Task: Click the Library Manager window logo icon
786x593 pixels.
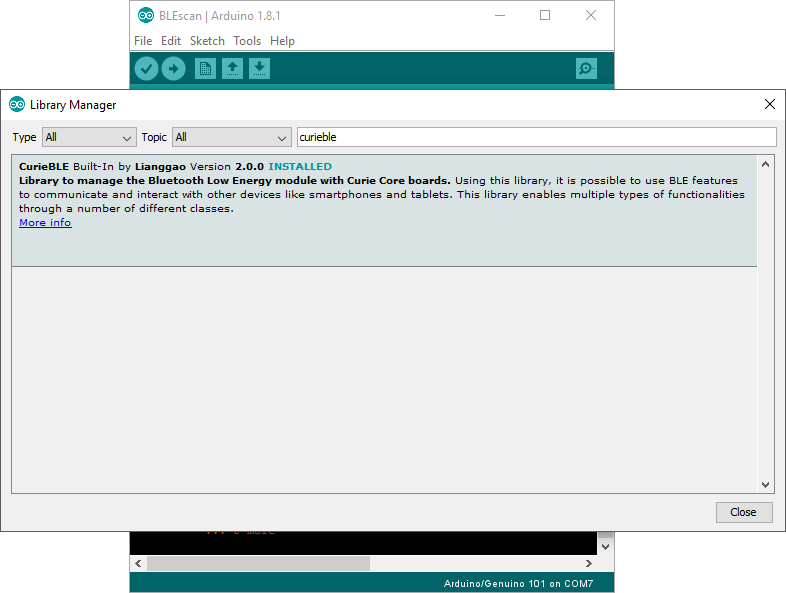Action: click(17, 104)
